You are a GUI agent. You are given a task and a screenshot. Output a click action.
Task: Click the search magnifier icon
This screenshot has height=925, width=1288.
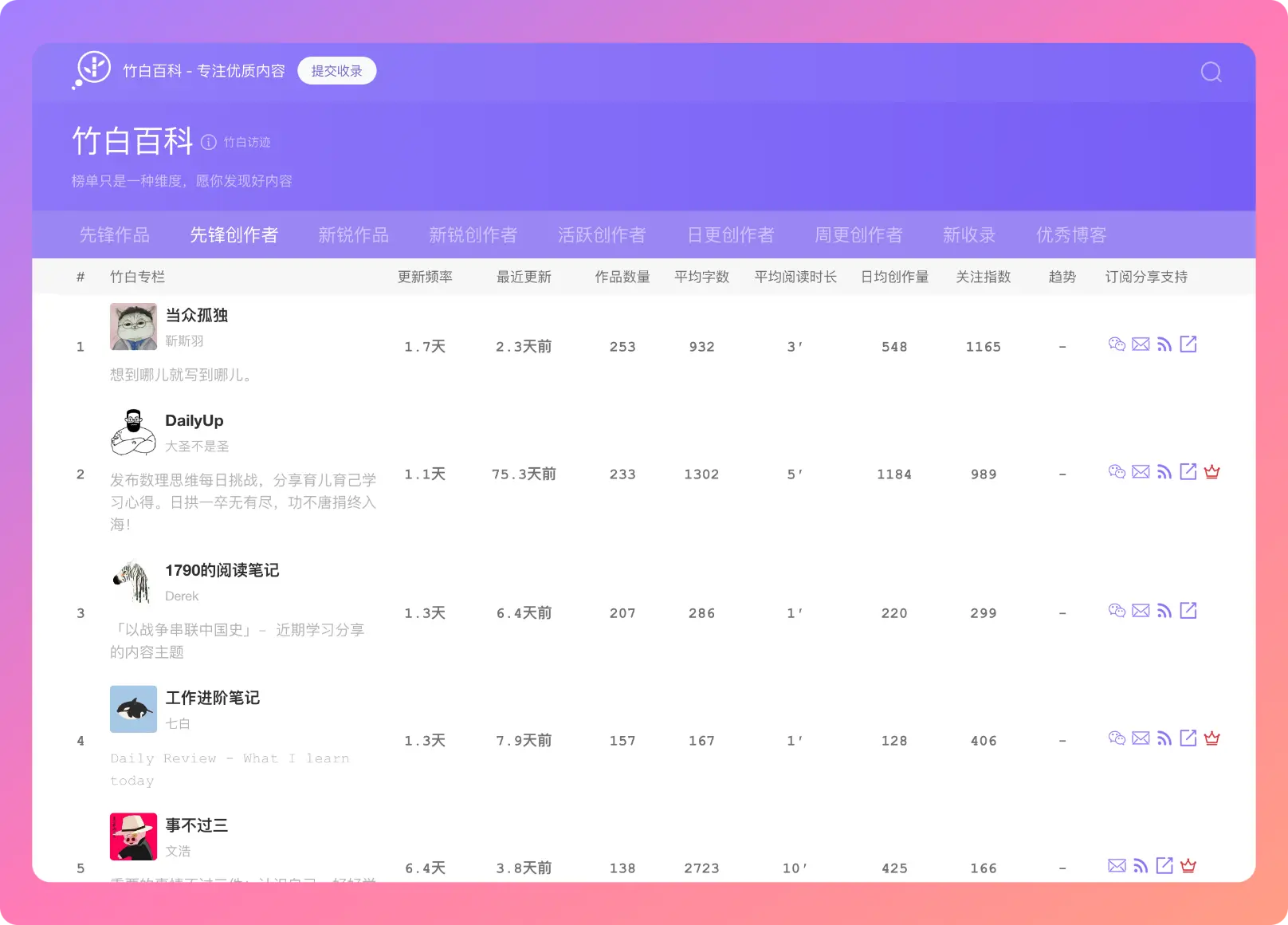(1211, 72)
